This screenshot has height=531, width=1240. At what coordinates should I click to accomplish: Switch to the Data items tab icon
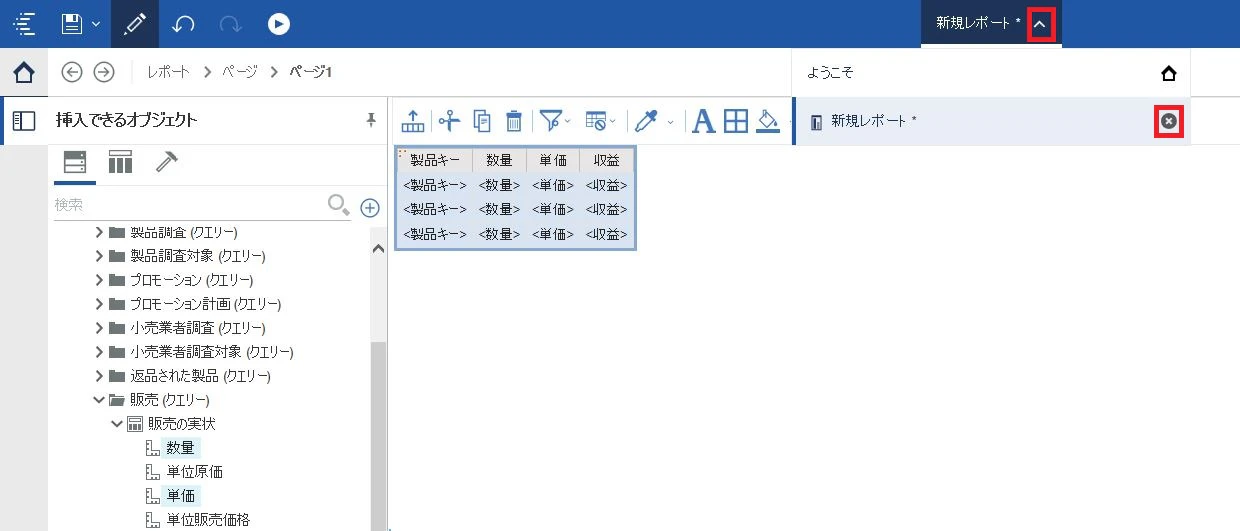click(x=121, y=162)
